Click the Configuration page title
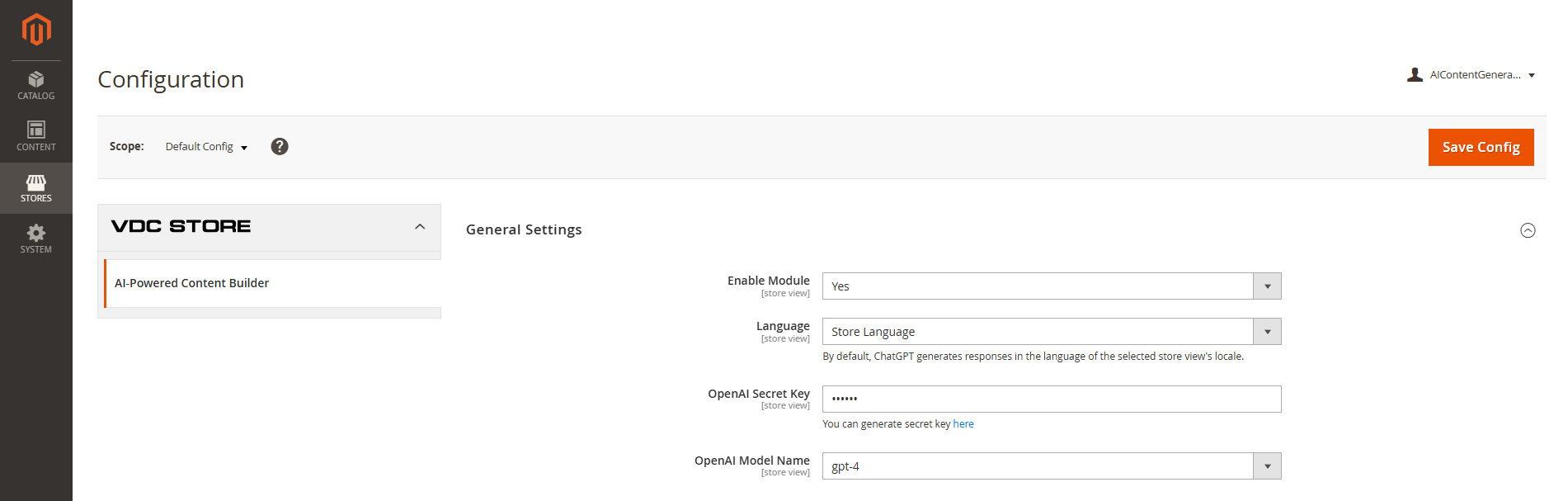The height and width of the screenshot is (501, 1568). pos(171,79)
